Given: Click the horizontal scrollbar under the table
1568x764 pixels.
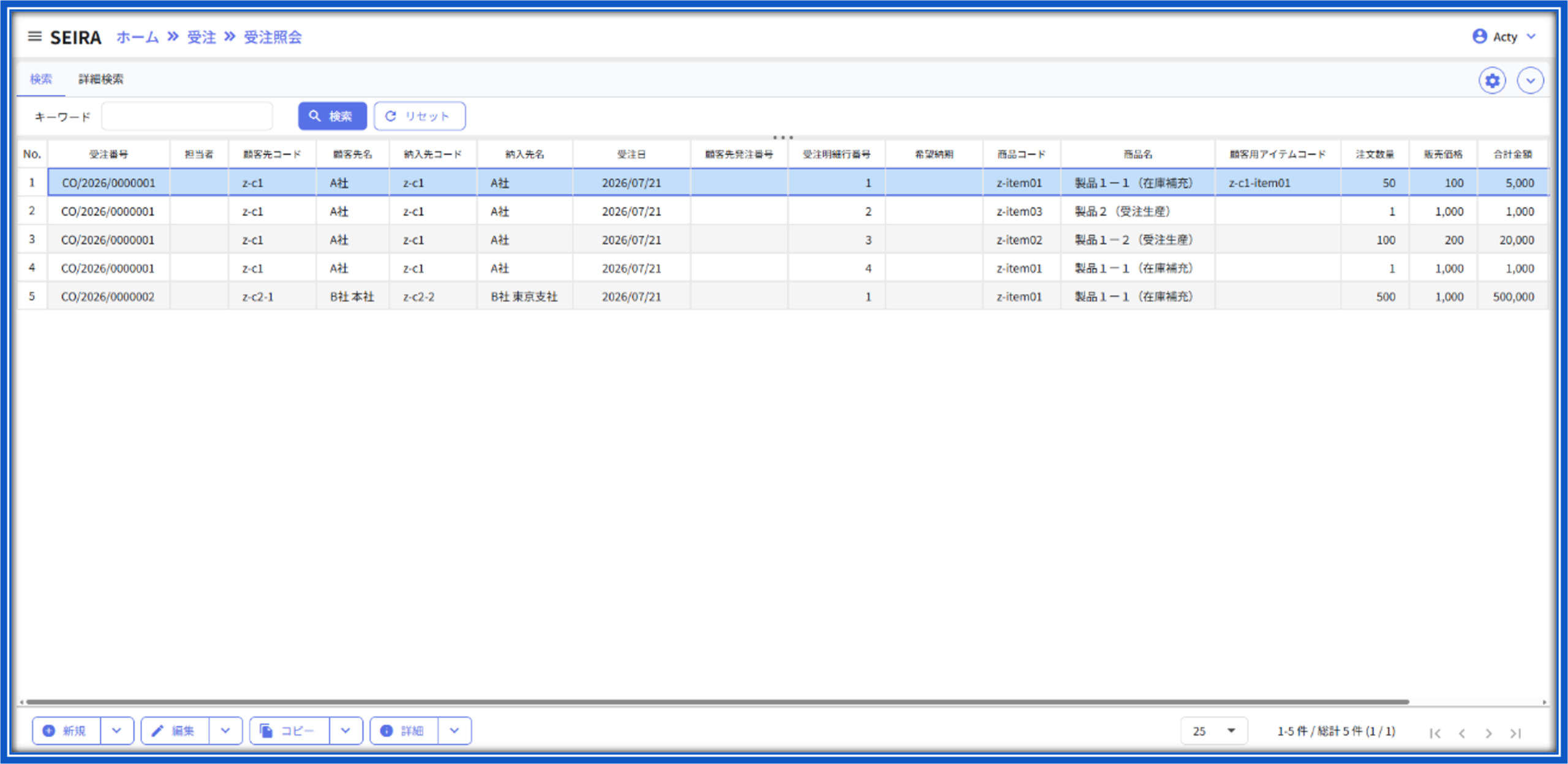Looking at the screenshot, I should click(x=717, y=702).
